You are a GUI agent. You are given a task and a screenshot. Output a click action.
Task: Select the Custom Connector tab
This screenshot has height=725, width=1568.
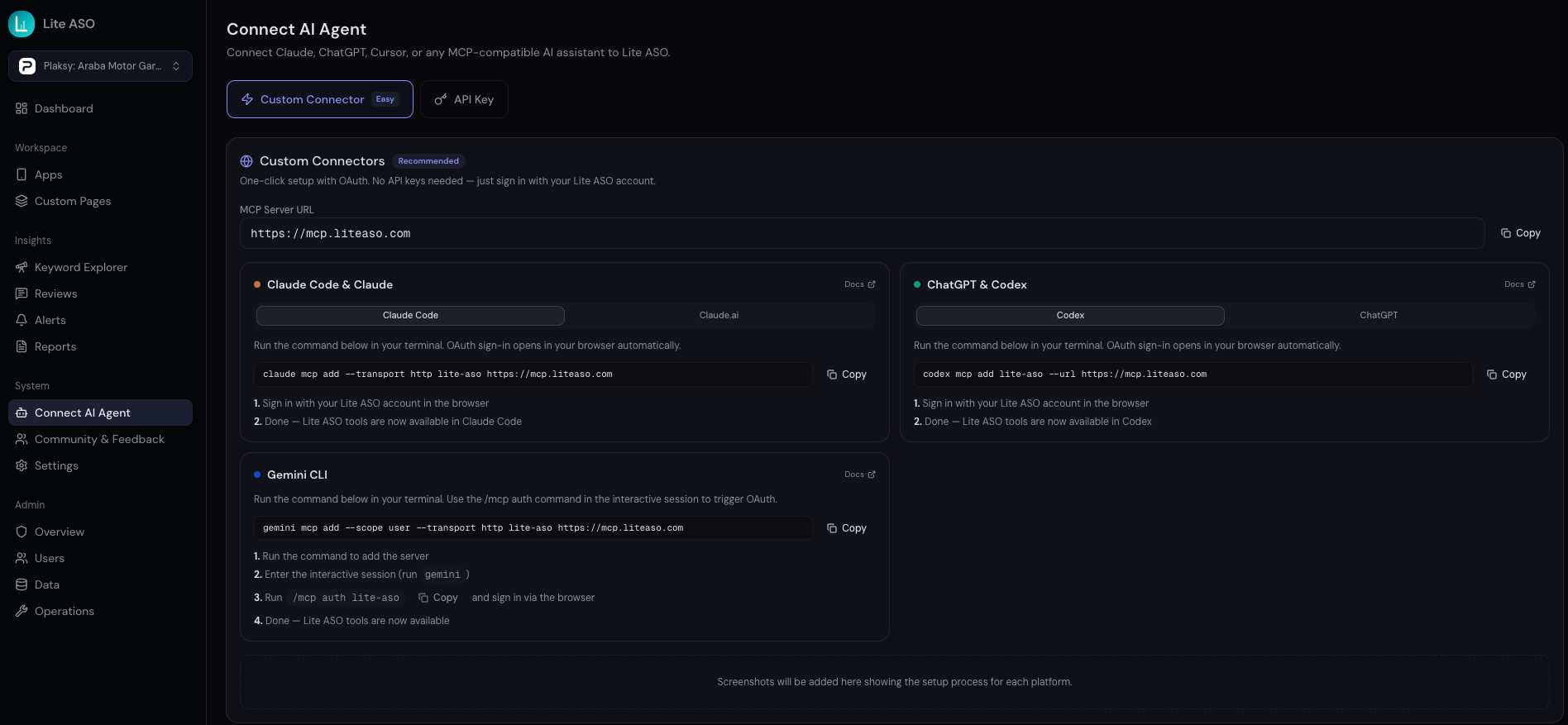[320, 99]
